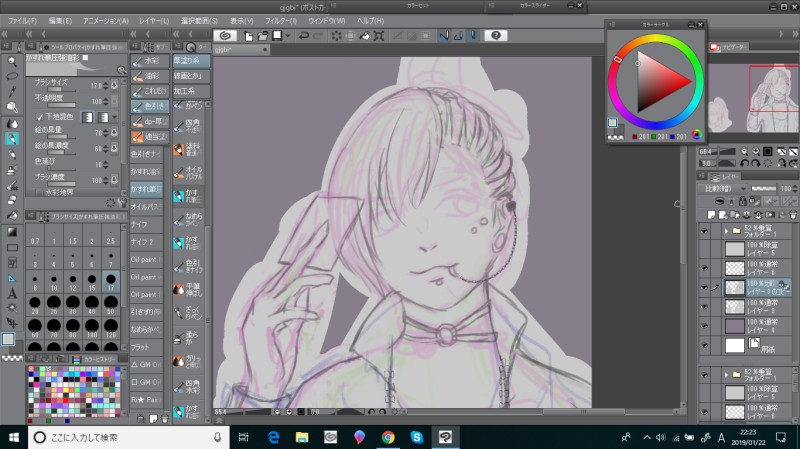Click the clear/delete dotted-circle icon in command bar
800x449 pixels.
tap(337, 36)
